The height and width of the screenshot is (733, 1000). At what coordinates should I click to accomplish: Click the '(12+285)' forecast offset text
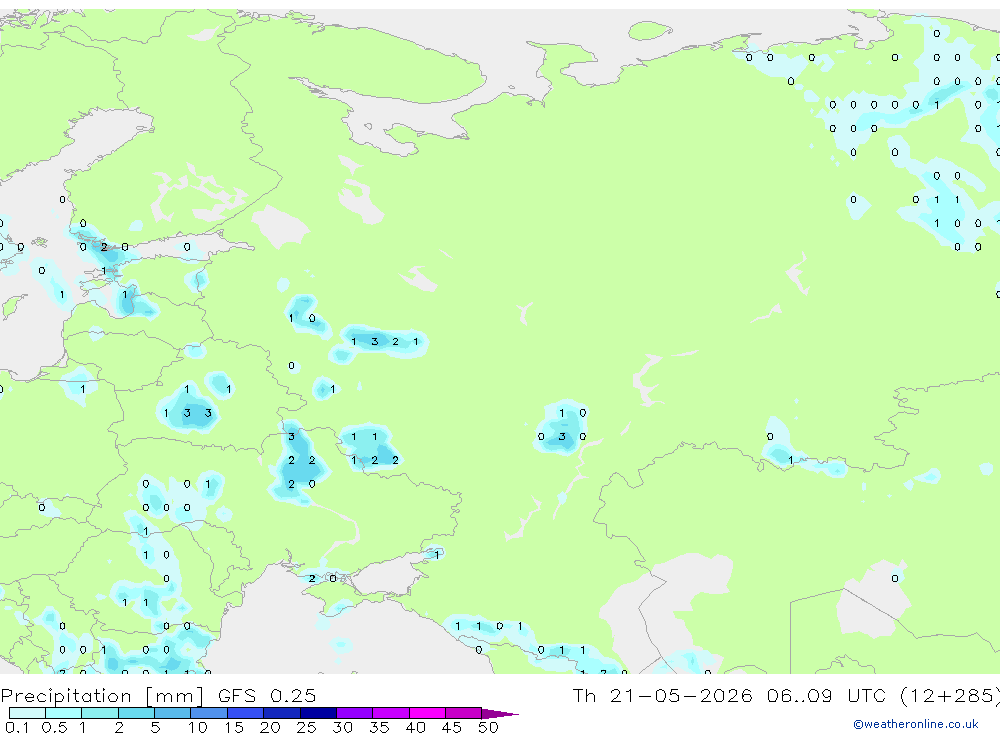point(950,696)
